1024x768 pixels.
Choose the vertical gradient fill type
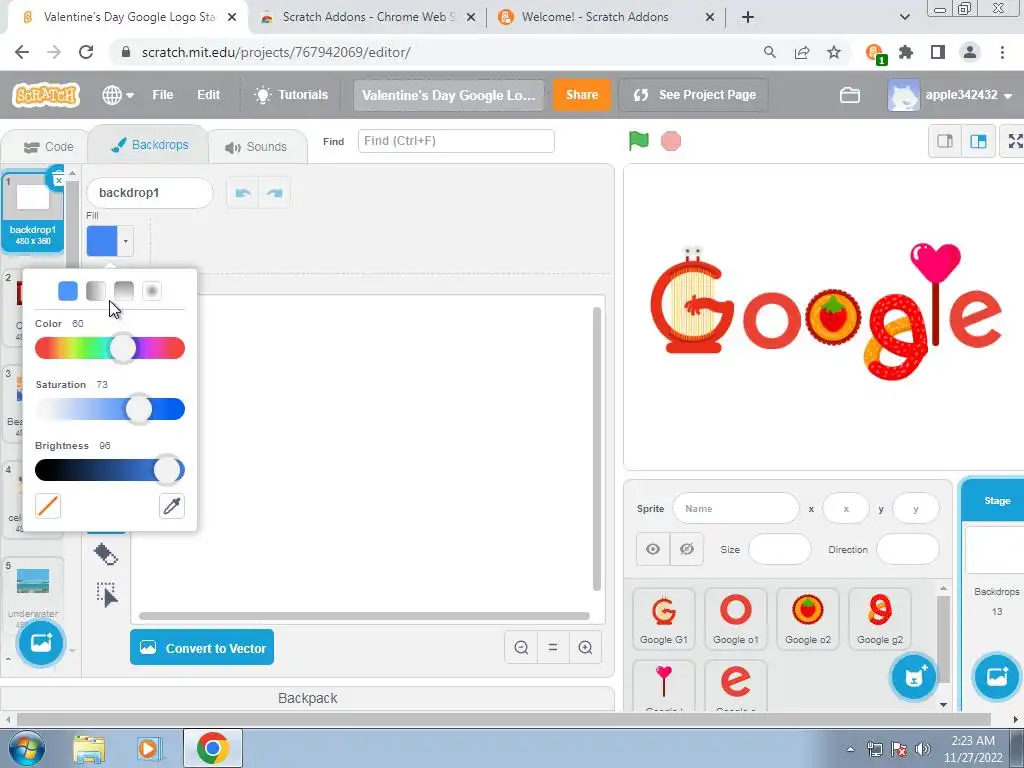(x=124, y=291)
